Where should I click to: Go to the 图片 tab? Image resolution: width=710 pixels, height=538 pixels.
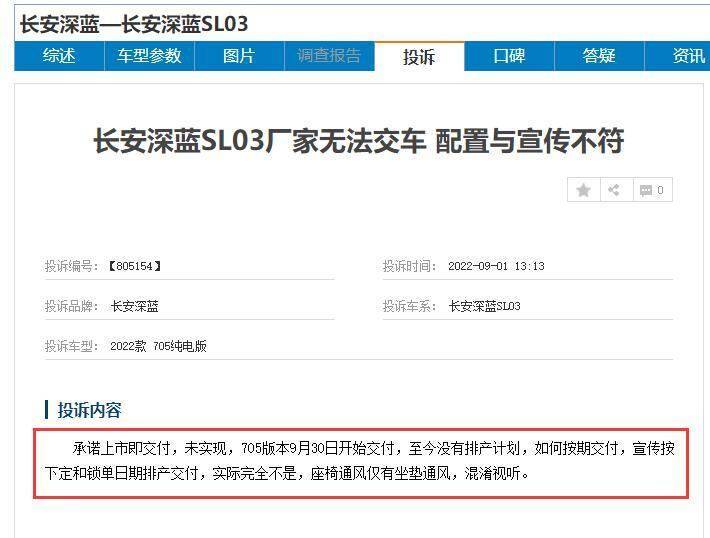pos(239,56)
